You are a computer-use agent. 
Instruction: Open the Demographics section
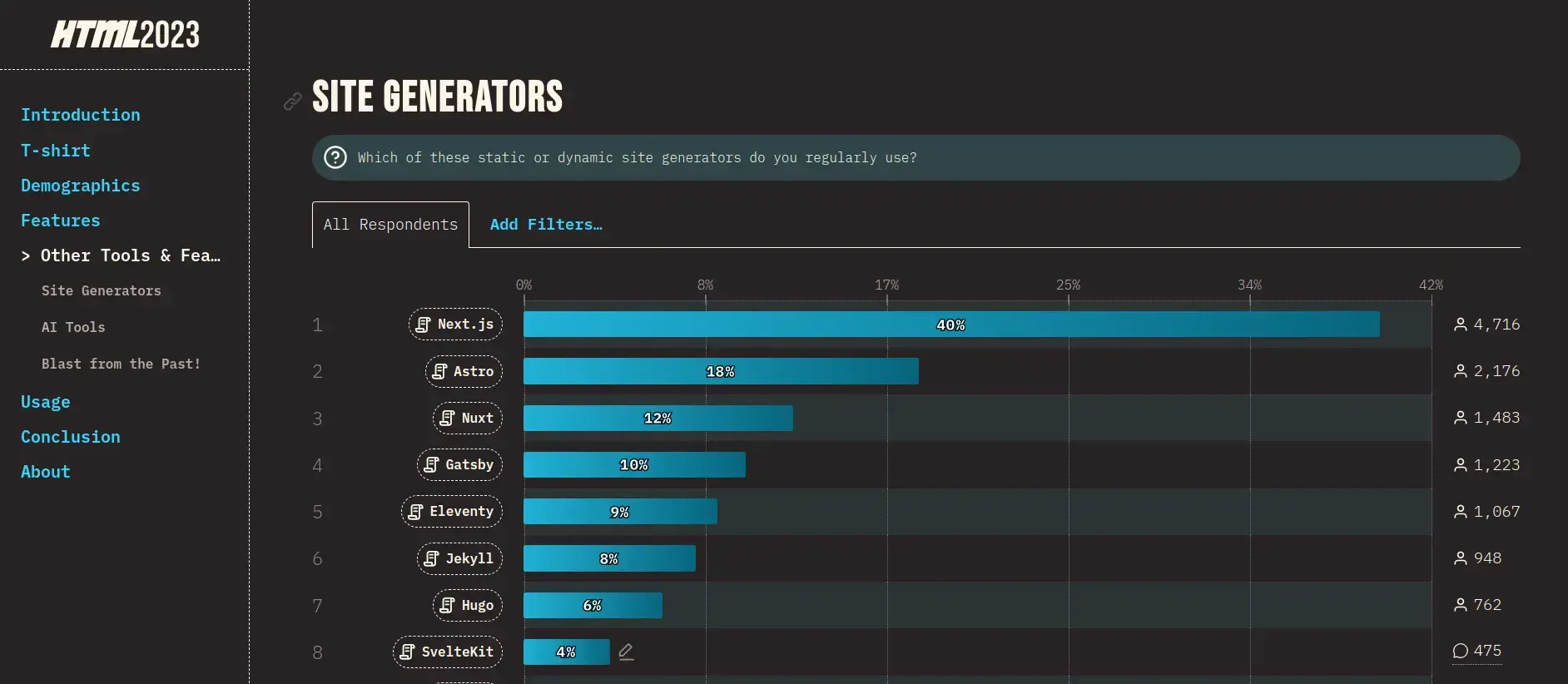(x=81, y=186)
